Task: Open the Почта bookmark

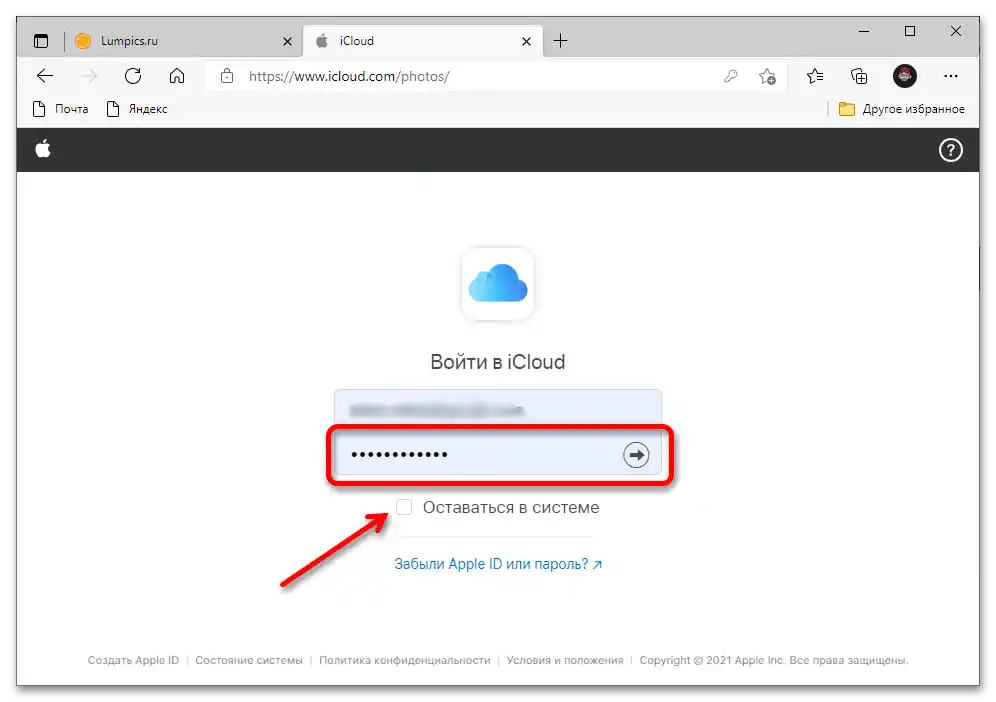Action: 60,109
